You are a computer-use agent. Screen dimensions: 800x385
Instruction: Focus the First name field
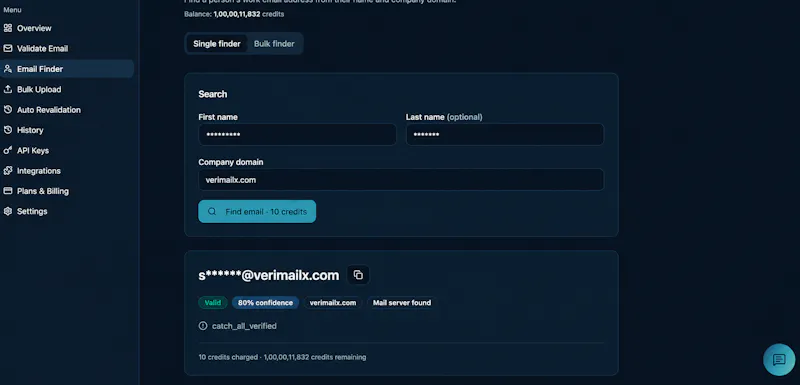pos(297,135)
